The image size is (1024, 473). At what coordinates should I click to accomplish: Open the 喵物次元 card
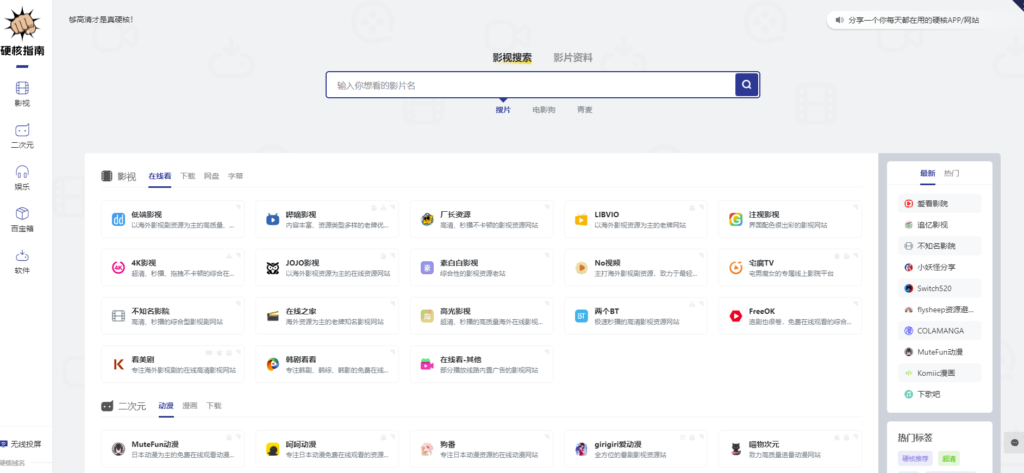(x=790, y=449)
